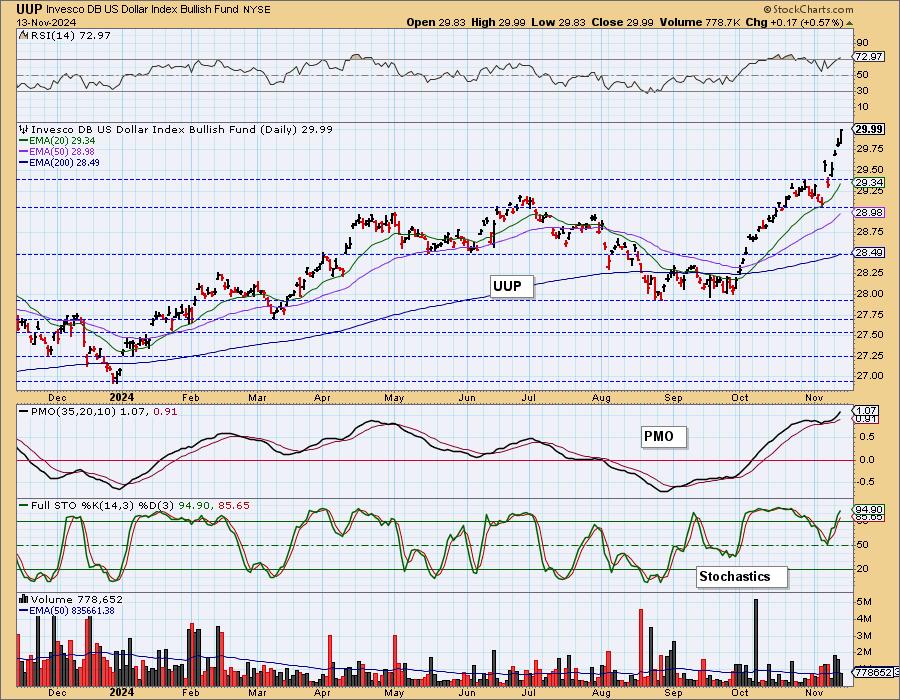The width and height of the screenshot is (900, 700).
Task: Click the price-bar icon beside Invesco (Daily) legend
Action: pos(24,129)
